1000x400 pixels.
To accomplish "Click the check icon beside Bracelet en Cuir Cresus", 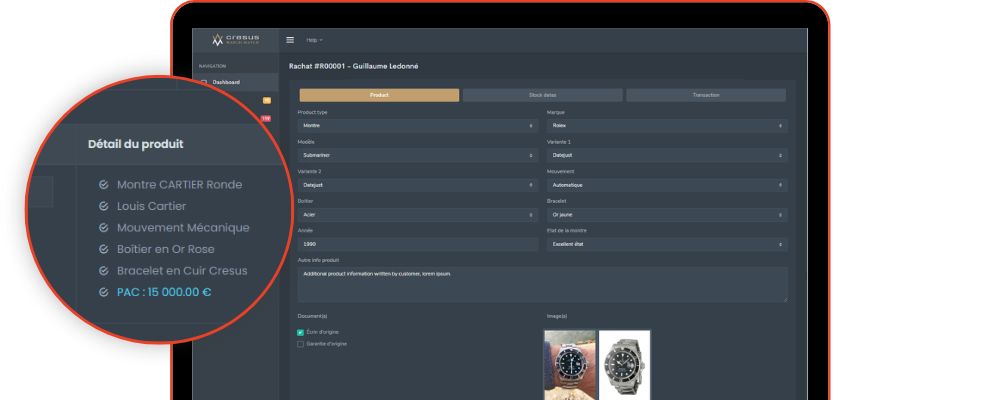I will point(103,270).
